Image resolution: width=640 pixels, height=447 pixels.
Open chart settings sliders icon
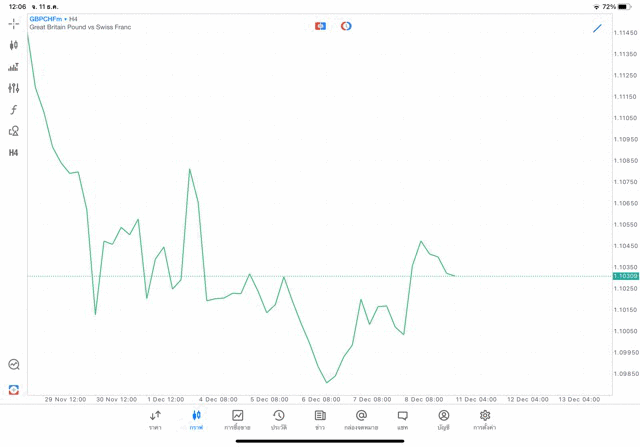pyautogui.click(x=14, y=88)
